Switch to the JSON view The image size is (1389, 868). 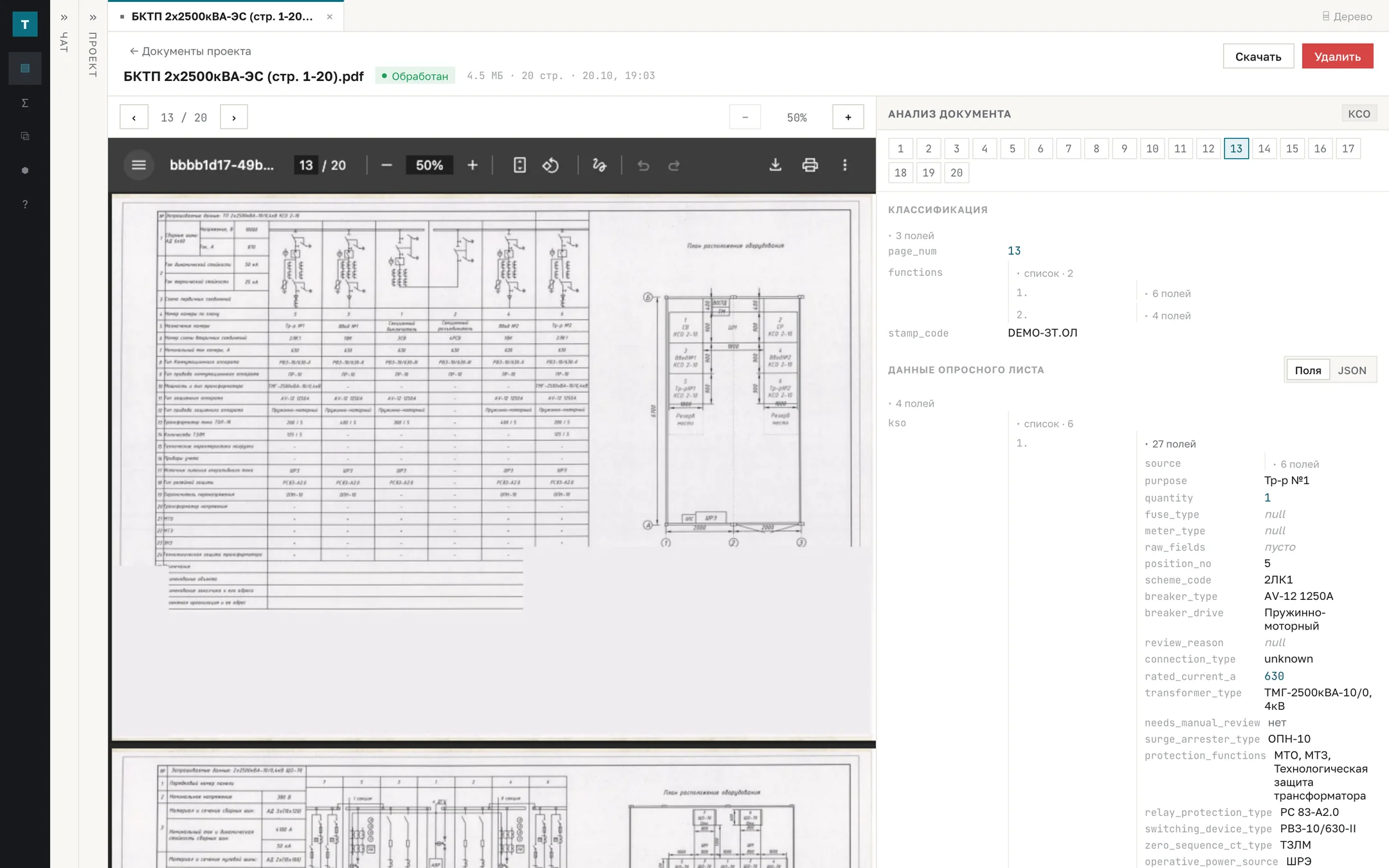click(1352, 370)
